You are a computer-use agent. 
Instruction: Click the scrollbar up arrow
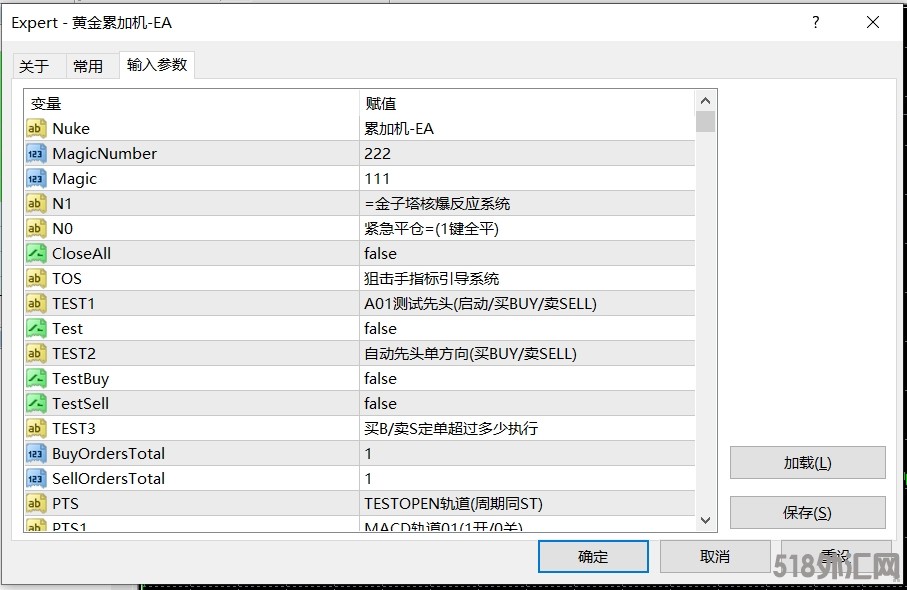(x=706, y=101)
